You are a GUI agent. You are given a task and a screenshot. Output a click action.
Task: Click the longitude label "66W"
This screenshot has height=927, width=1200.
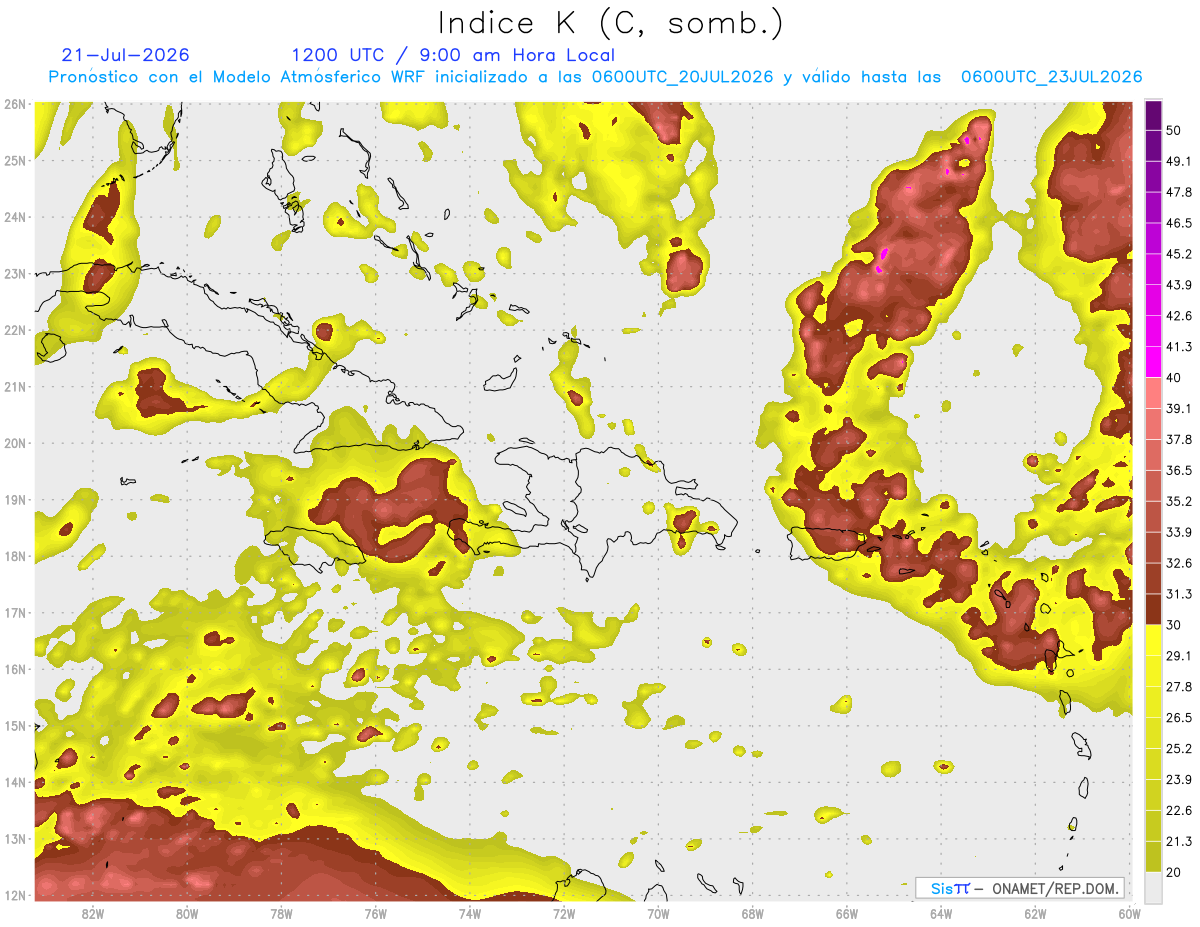[846, 913]
